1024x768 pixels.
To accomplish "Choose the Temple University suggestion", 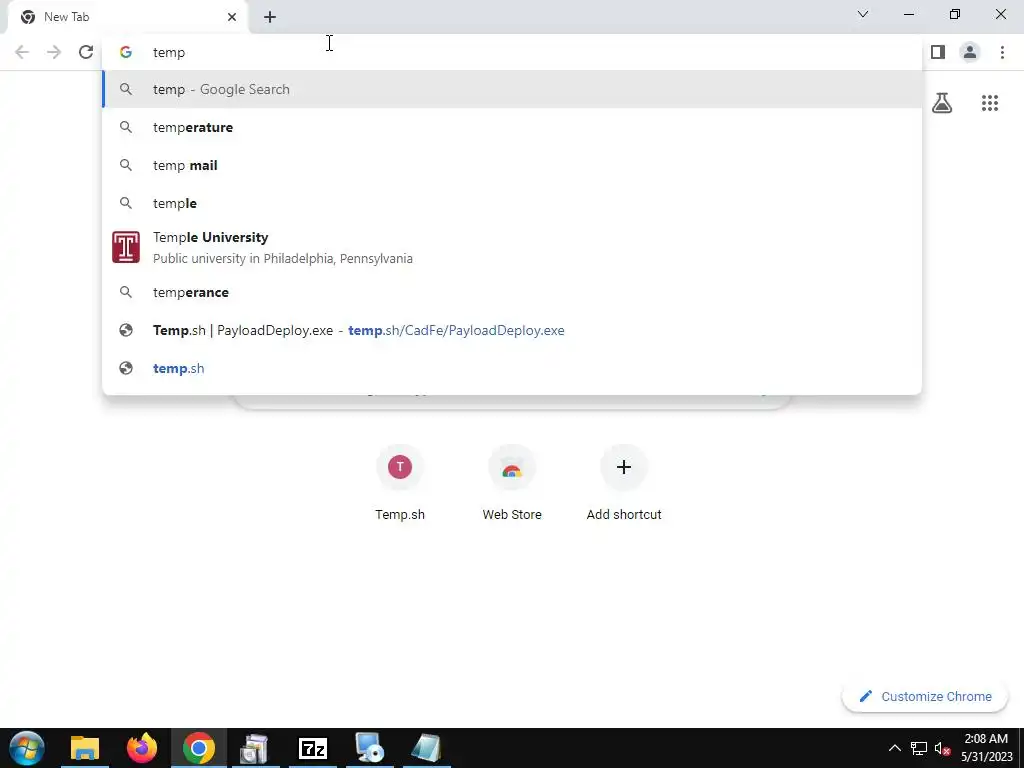I will tap(512, 248).
